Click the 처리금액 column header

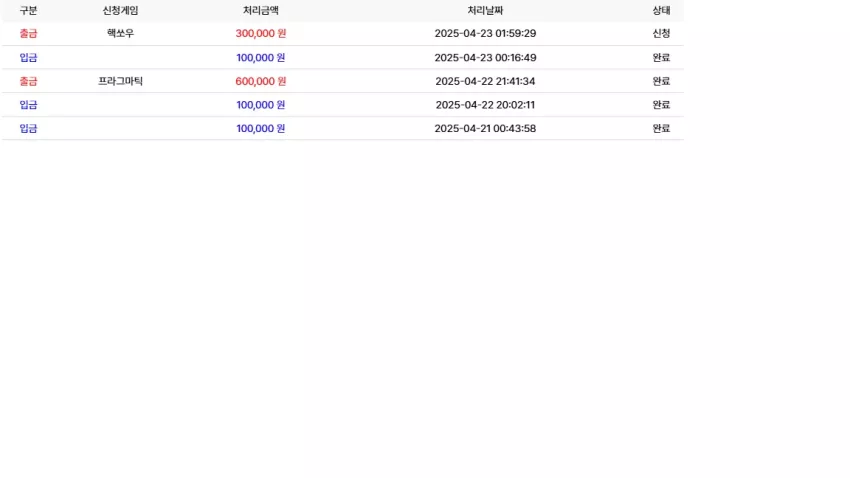click(261, 10)
